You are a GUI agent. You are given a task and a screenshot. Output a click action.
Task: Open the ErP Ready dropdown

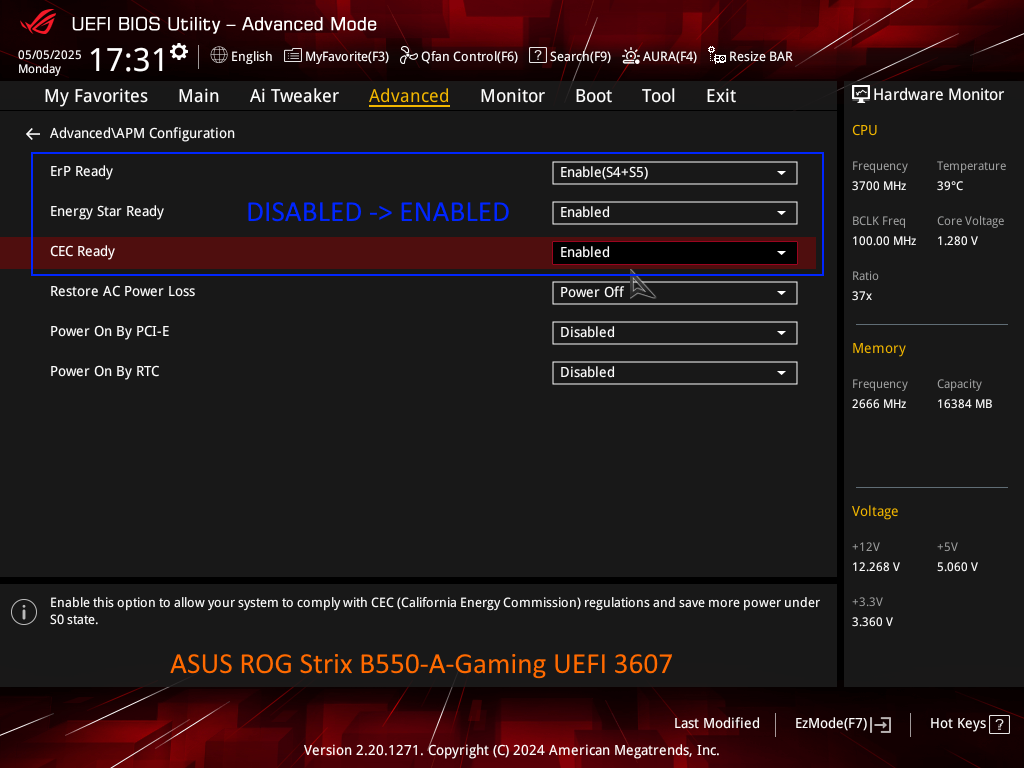(x=675, y=173)
